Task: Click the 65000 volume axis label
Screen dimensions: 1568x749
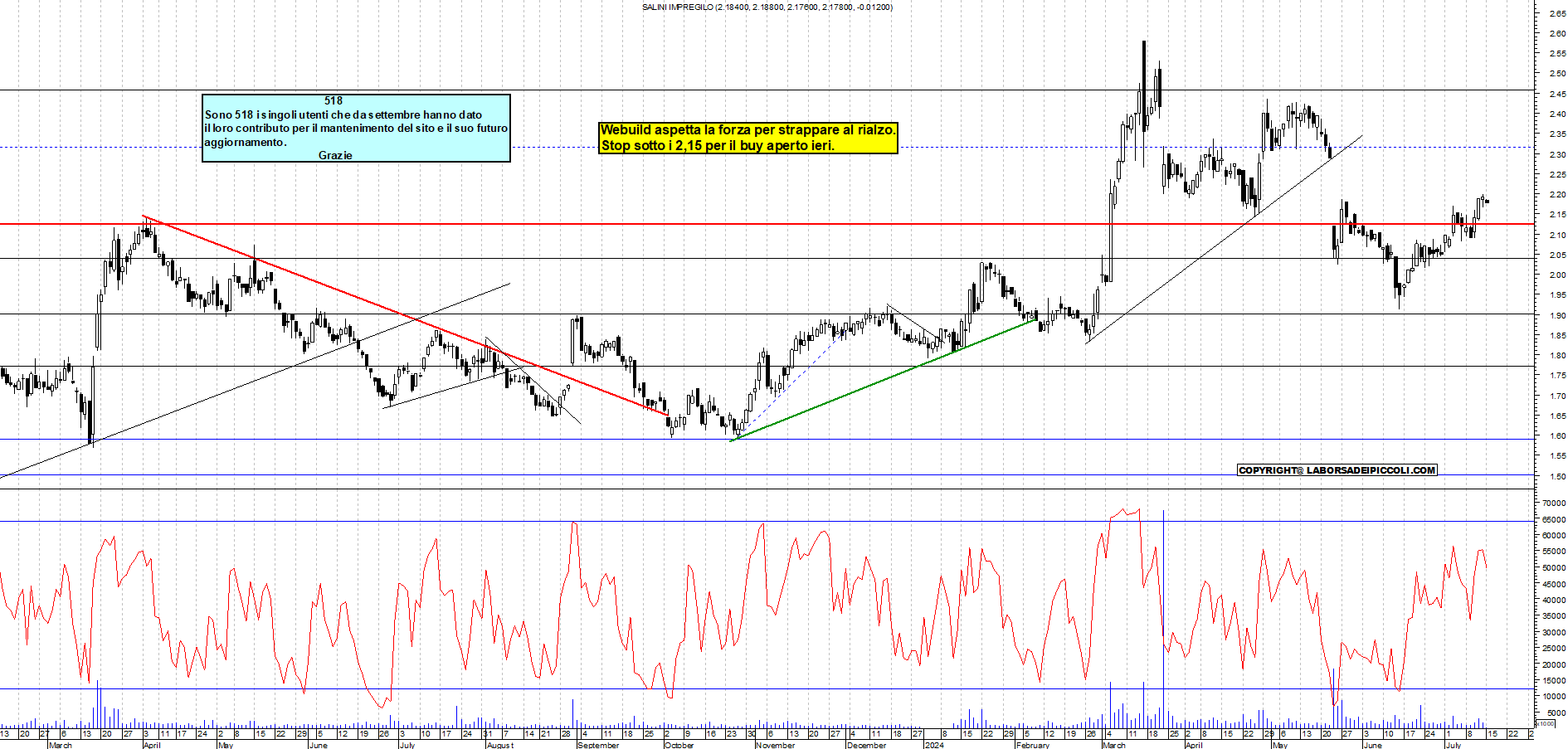Action: click(x=1554, y=519)
